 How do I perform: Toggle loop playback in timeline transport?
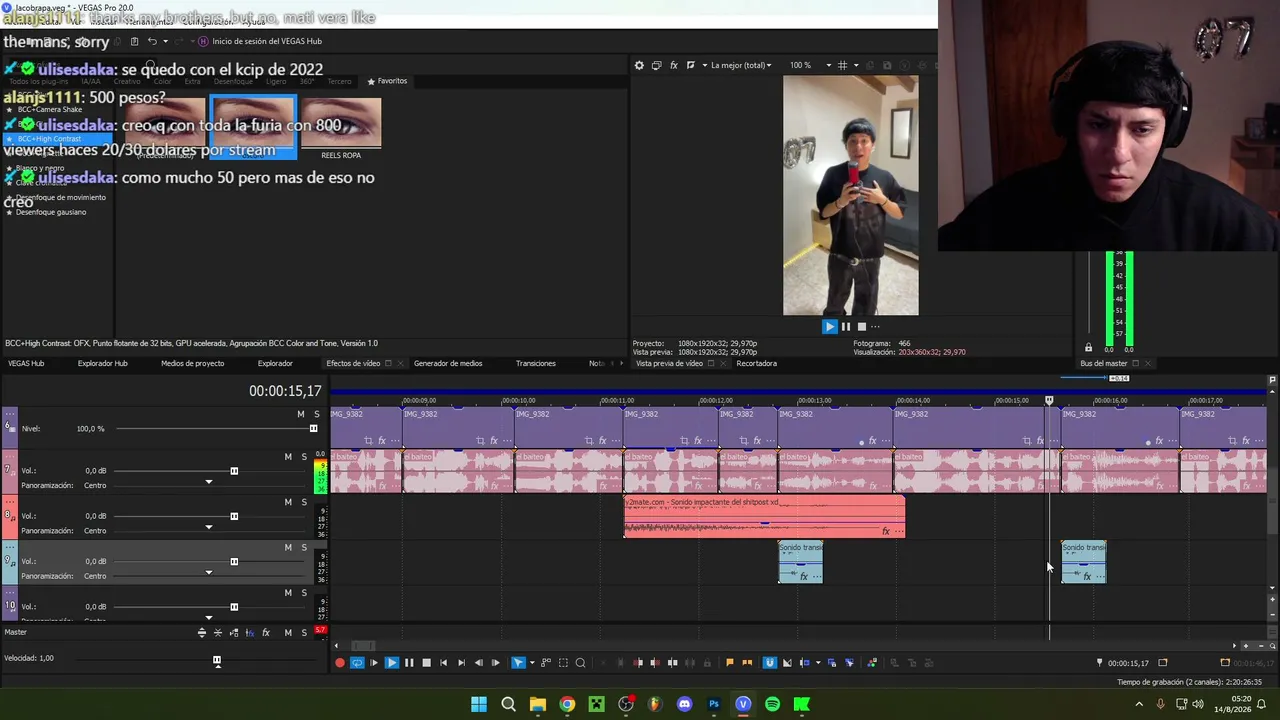357,662
